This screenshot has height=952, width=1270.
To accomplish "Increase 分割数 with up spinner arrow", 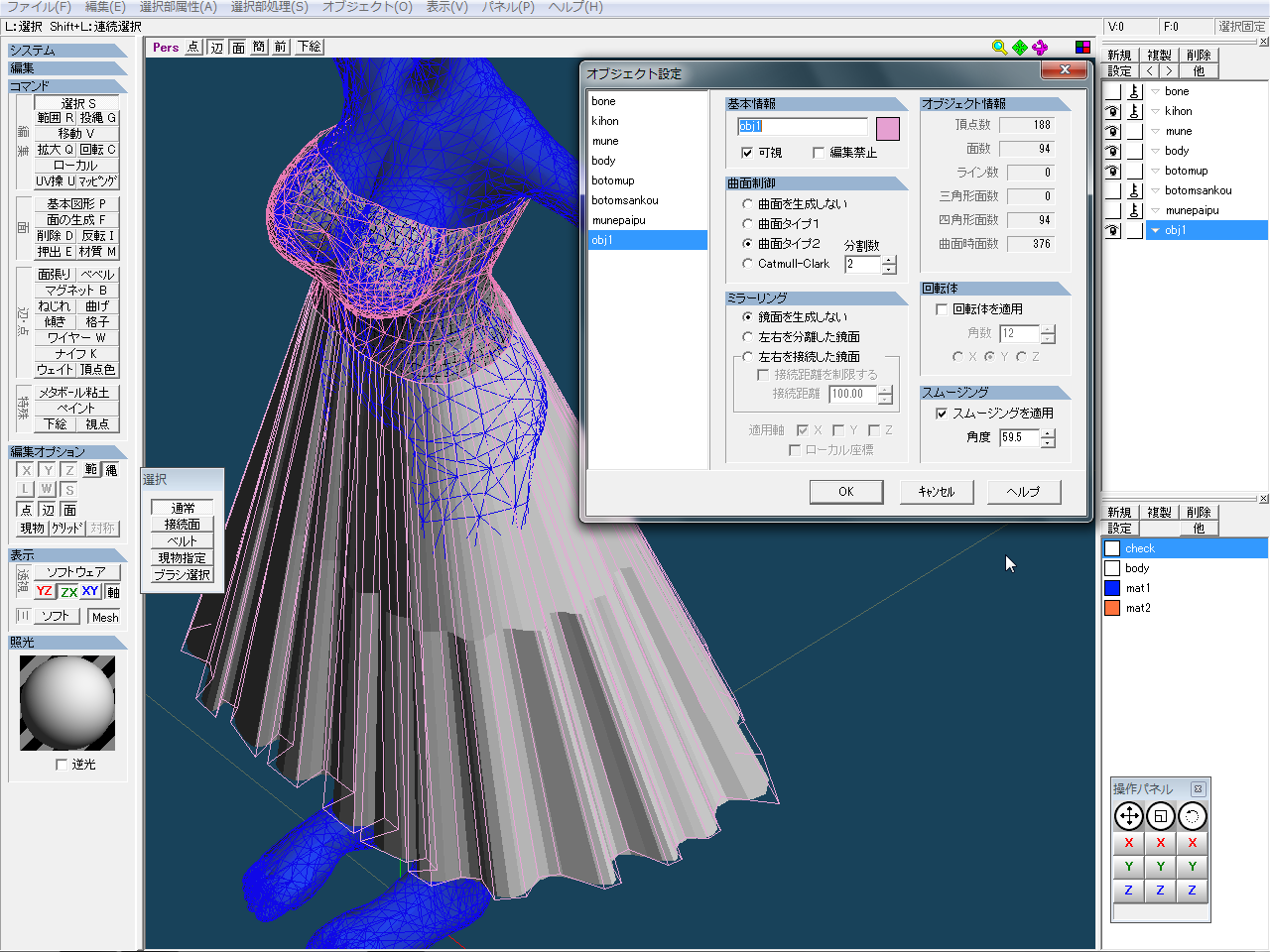I will (889, 260).
